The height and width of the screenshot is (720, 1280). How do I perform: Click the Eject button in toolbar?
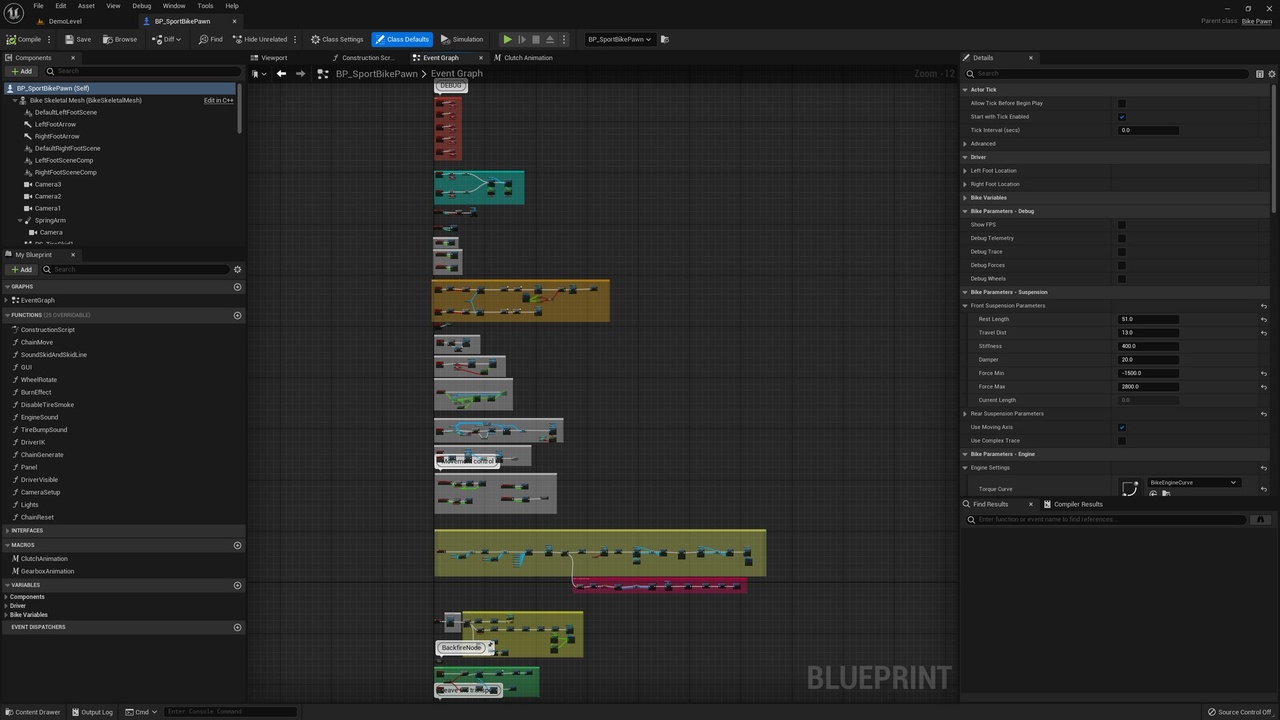coord(549,39)
